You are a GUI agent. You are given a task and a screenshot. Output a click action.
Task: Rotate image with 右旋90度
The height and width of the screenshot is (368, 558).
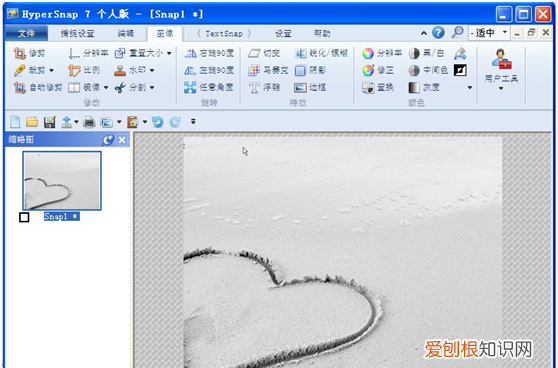(x=209, y=53)
